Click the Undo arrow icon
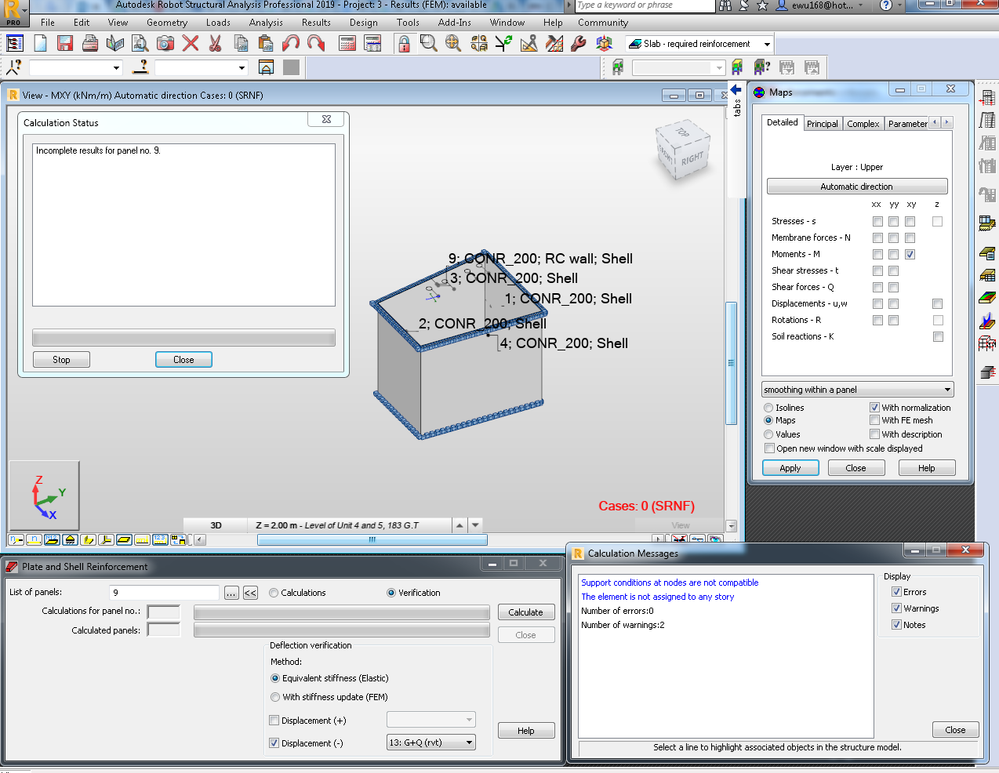 click(291, 43)
